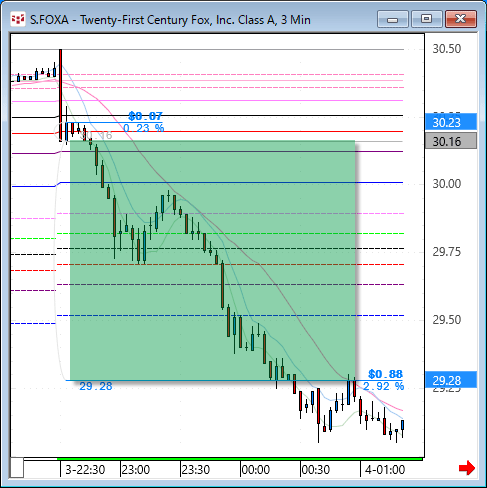Click the $0.88 measurement label
Screen dimensions: 487x488
click(x=385, y=374)
